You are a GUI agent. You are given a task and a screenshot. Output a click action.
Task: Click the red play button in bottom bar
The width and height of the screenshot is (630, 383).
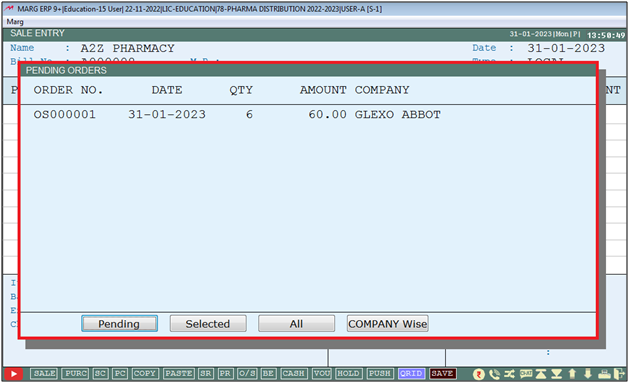[14, 374]
